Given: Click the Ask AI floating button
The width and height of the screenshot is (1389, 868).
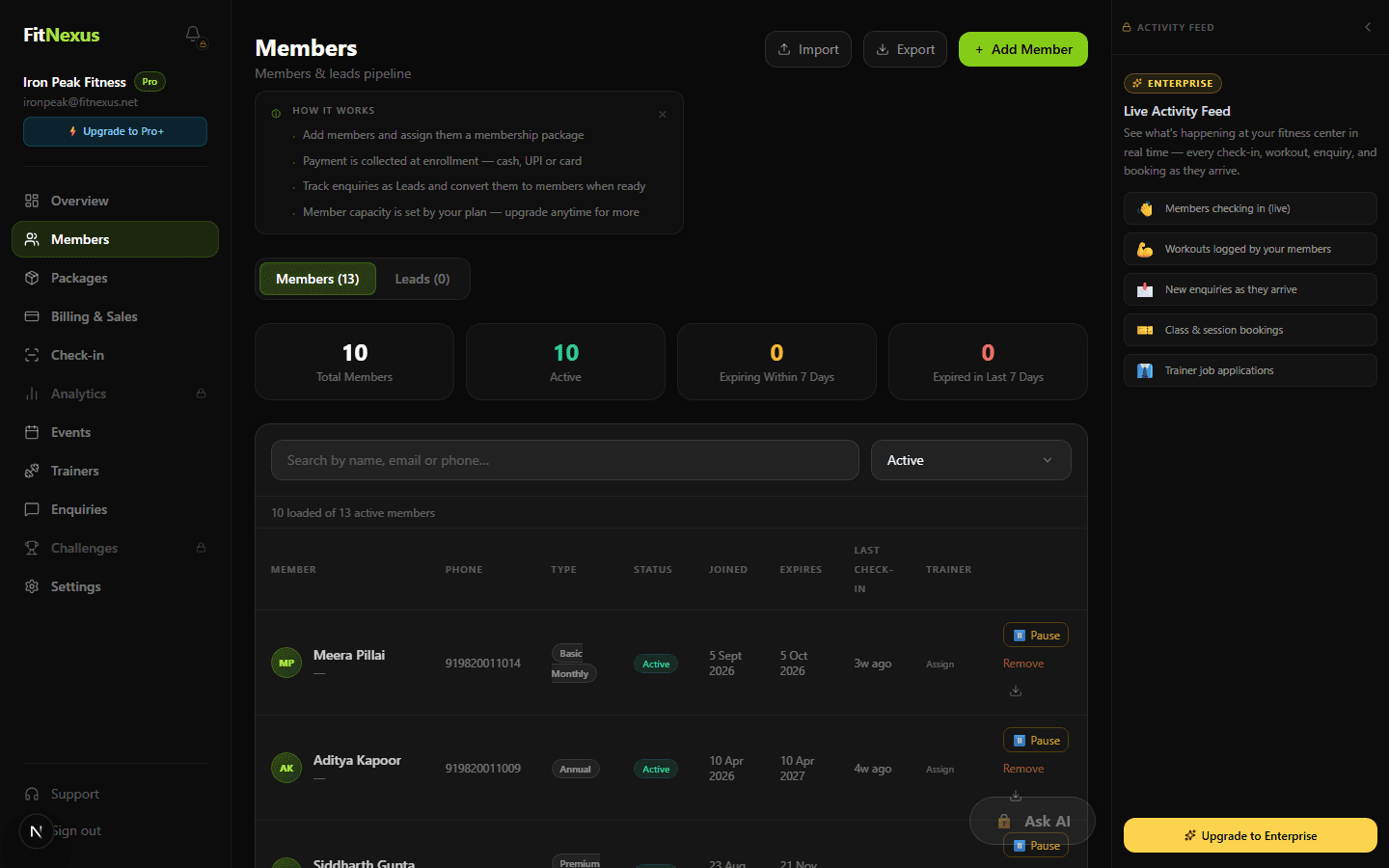Looking at the screenshot, I should tap(1032, 821).
